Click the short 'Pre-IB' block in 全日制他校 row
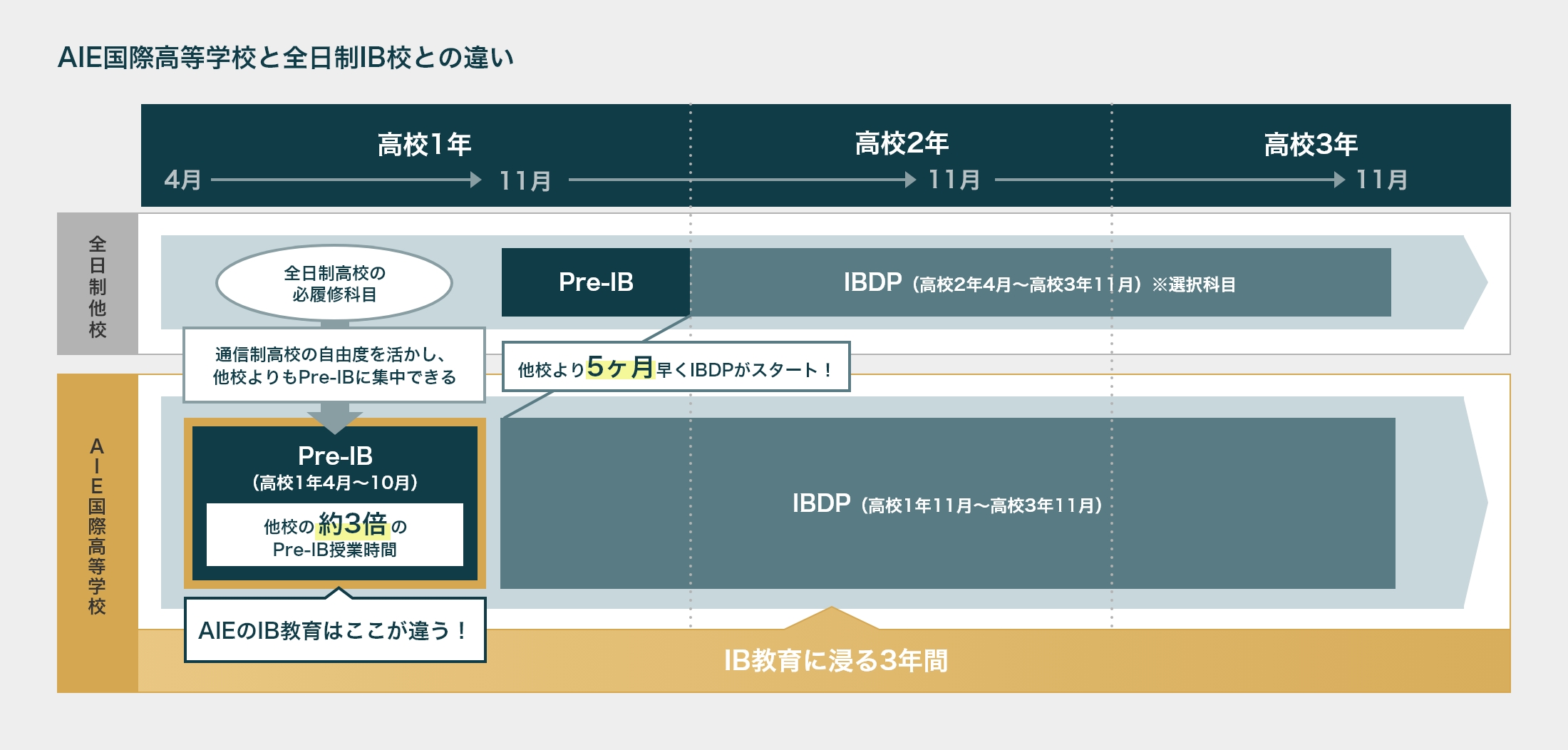The image size is (1568, 750). [596, 282]
